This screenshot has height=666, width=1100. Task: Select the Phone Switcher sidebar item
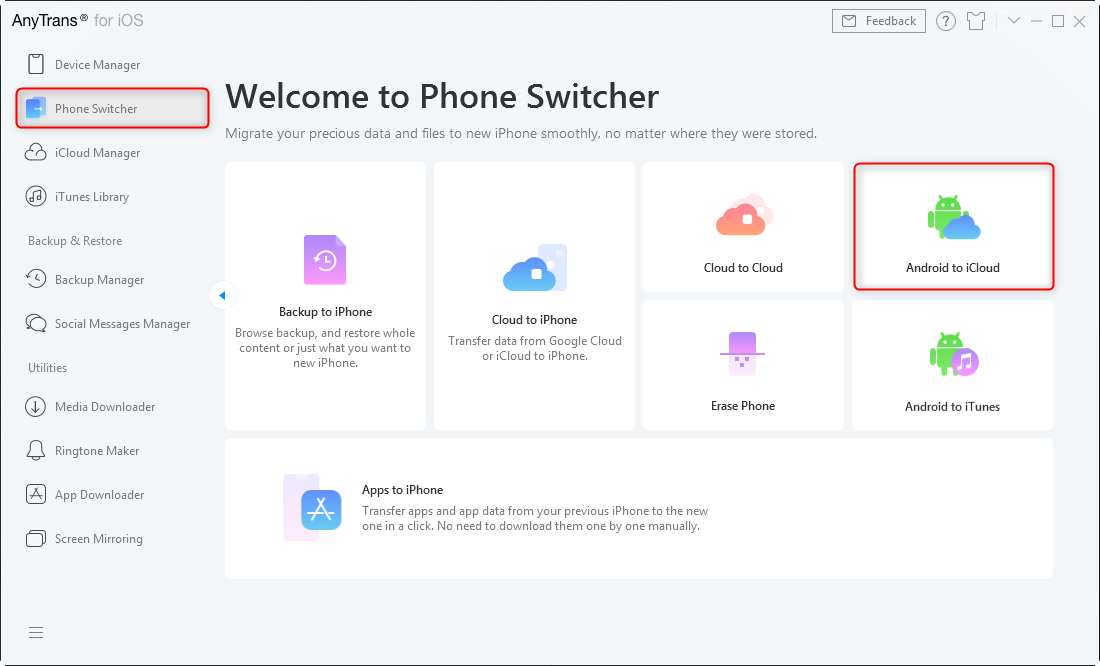click(112, 108)
